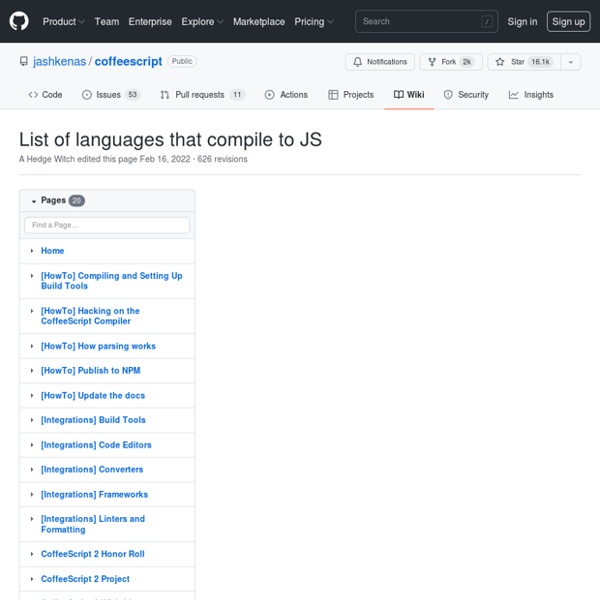Click the Actions play icon

pyautogui.click(x=269, y=95)
